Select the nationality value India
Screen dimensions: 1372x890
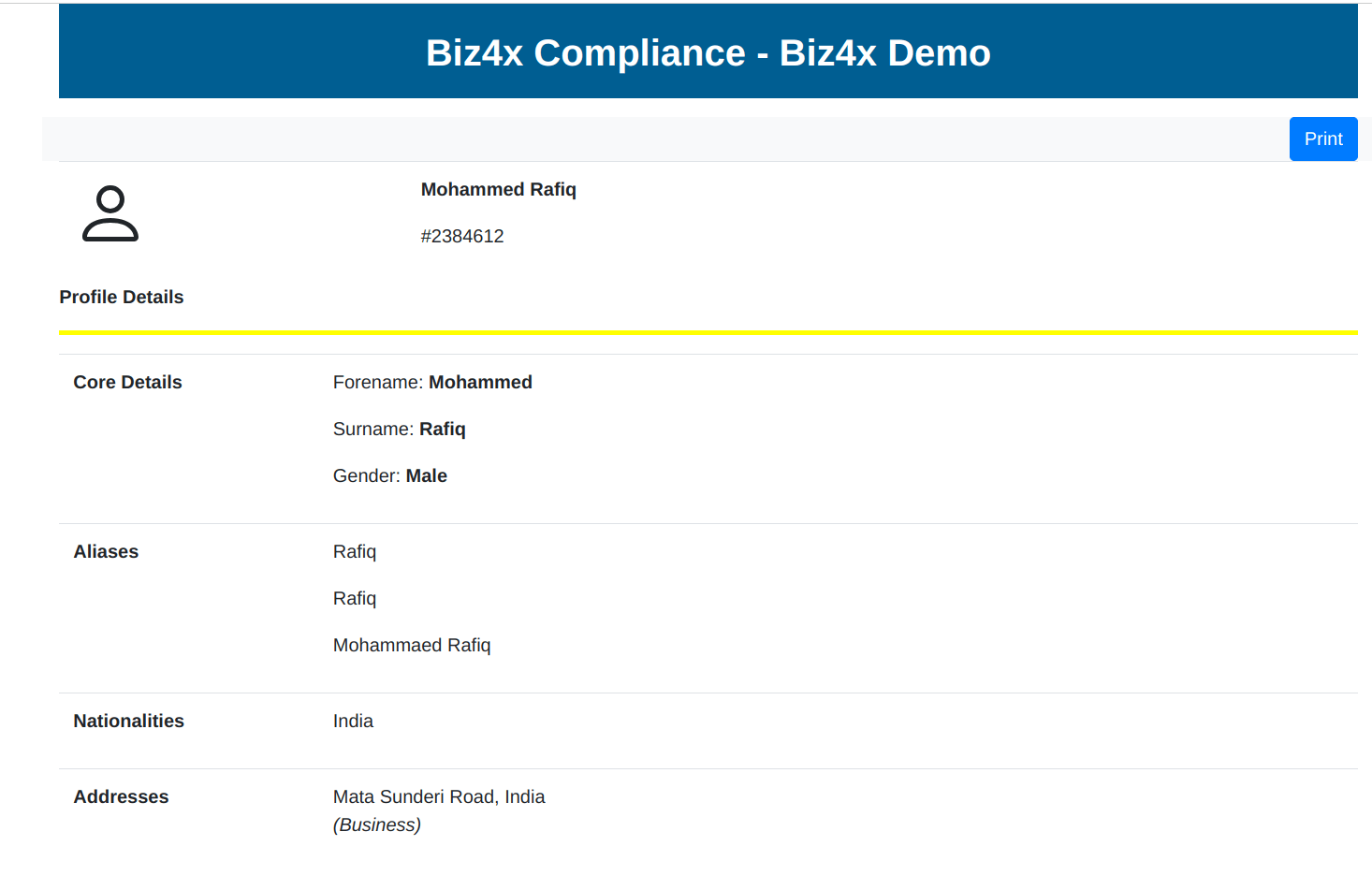[x=353, y=721]
